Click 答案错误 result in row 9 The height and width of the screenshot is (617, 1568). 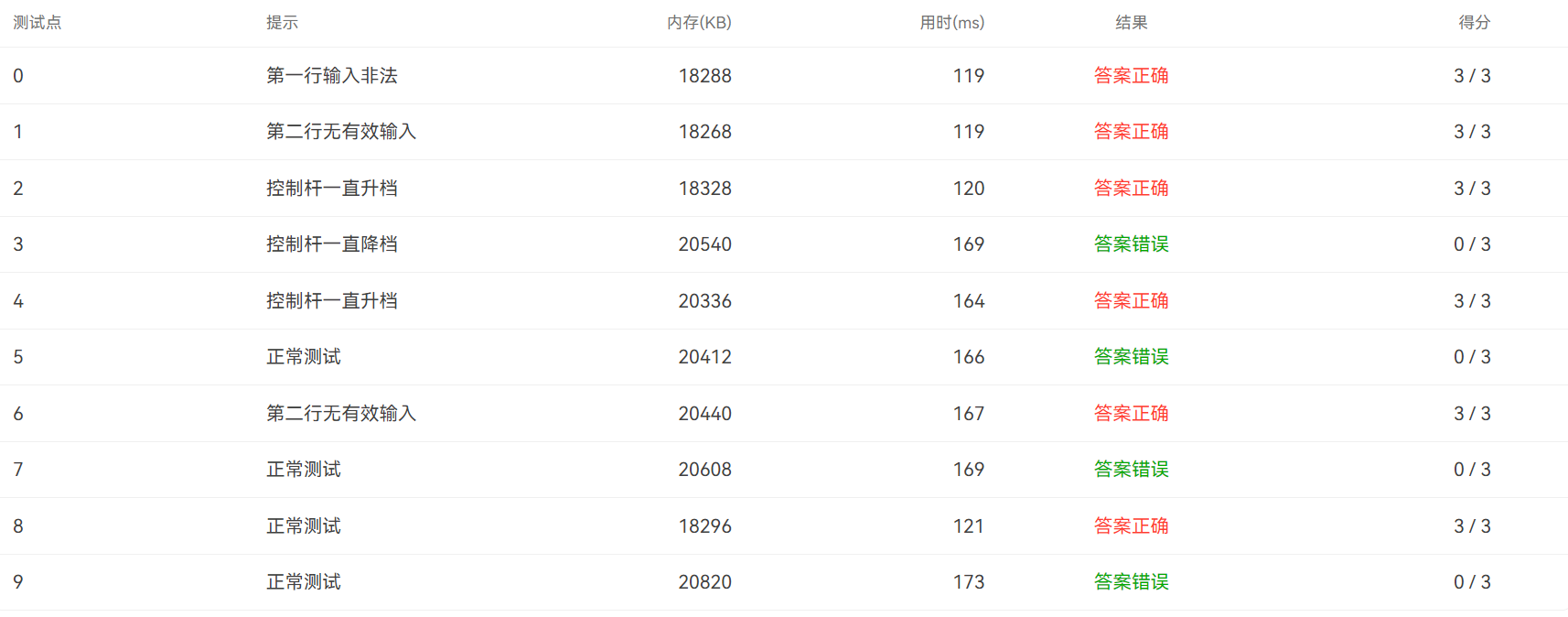pyautogui.click(x=1132, y=582)
